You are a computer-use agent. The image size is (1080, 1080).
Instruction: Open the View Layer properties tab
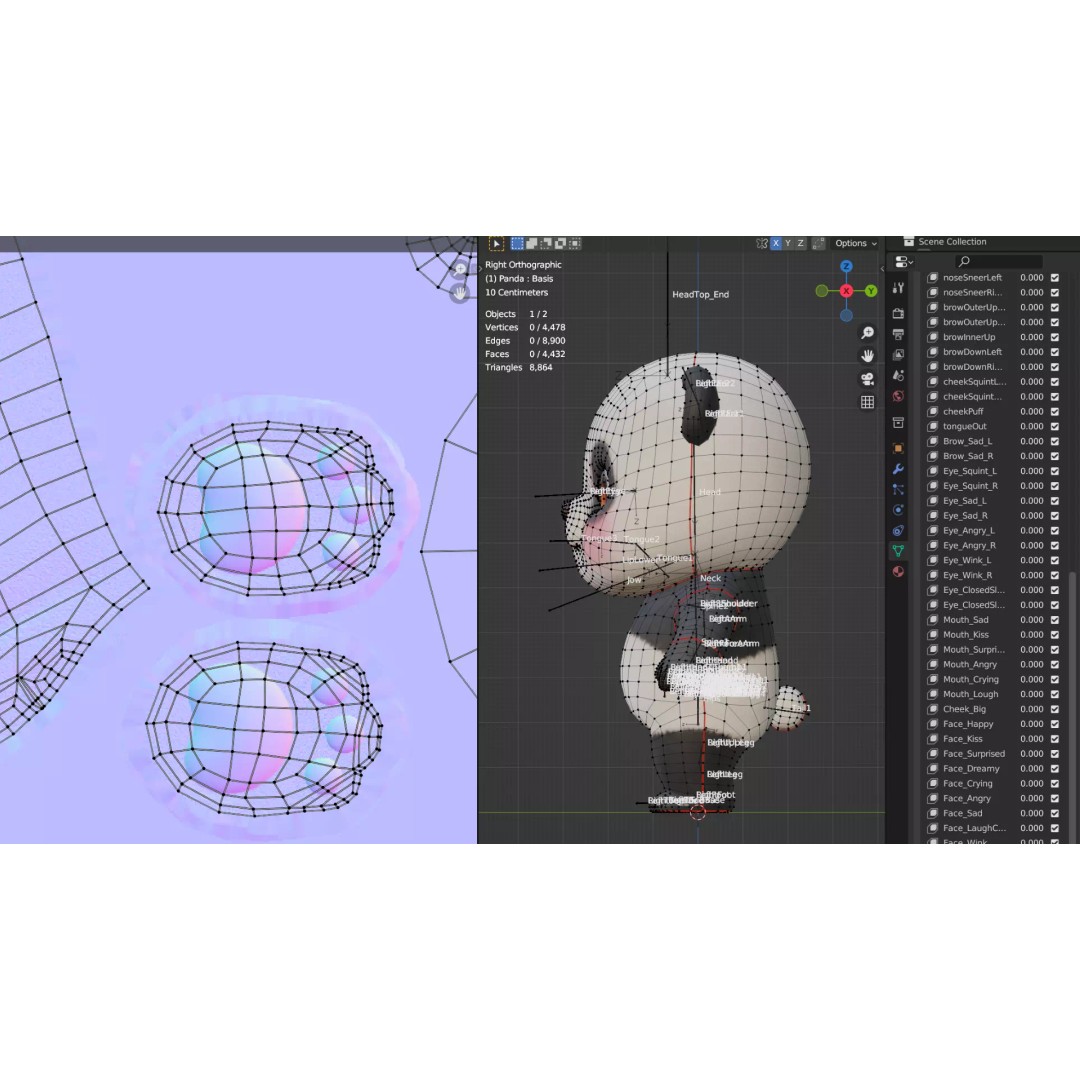click(x=898, y=355)
